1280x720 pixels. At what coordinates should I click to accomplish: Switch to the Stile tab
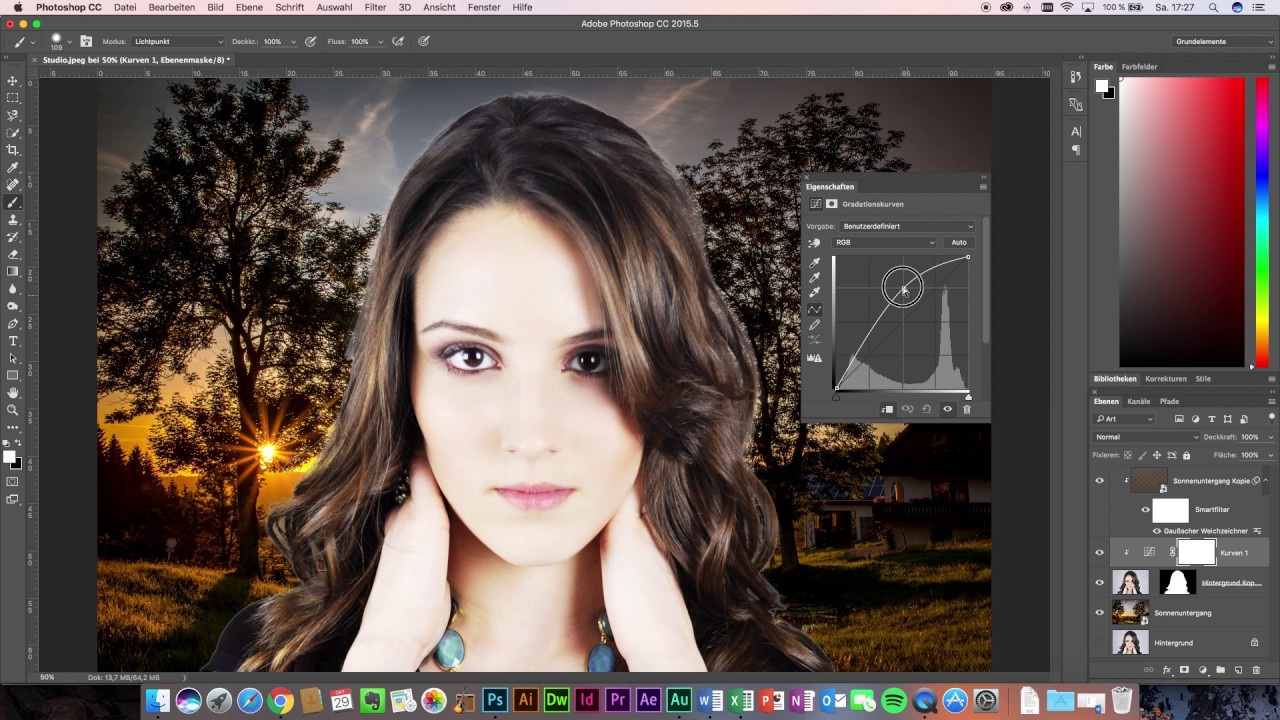pos(1203,379)
